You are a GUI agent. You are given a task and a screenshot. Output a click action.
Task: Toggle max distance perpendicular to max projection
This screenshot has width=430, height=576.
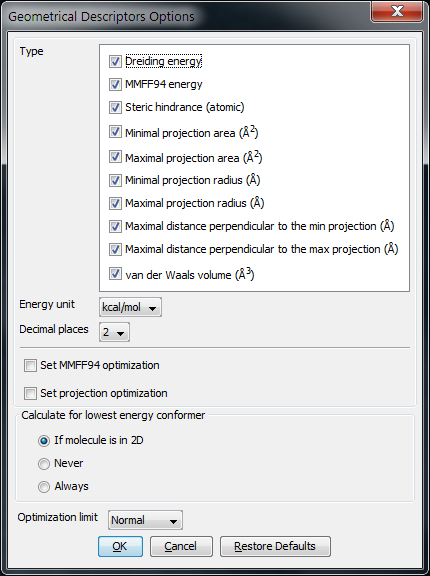pos(115,249)
